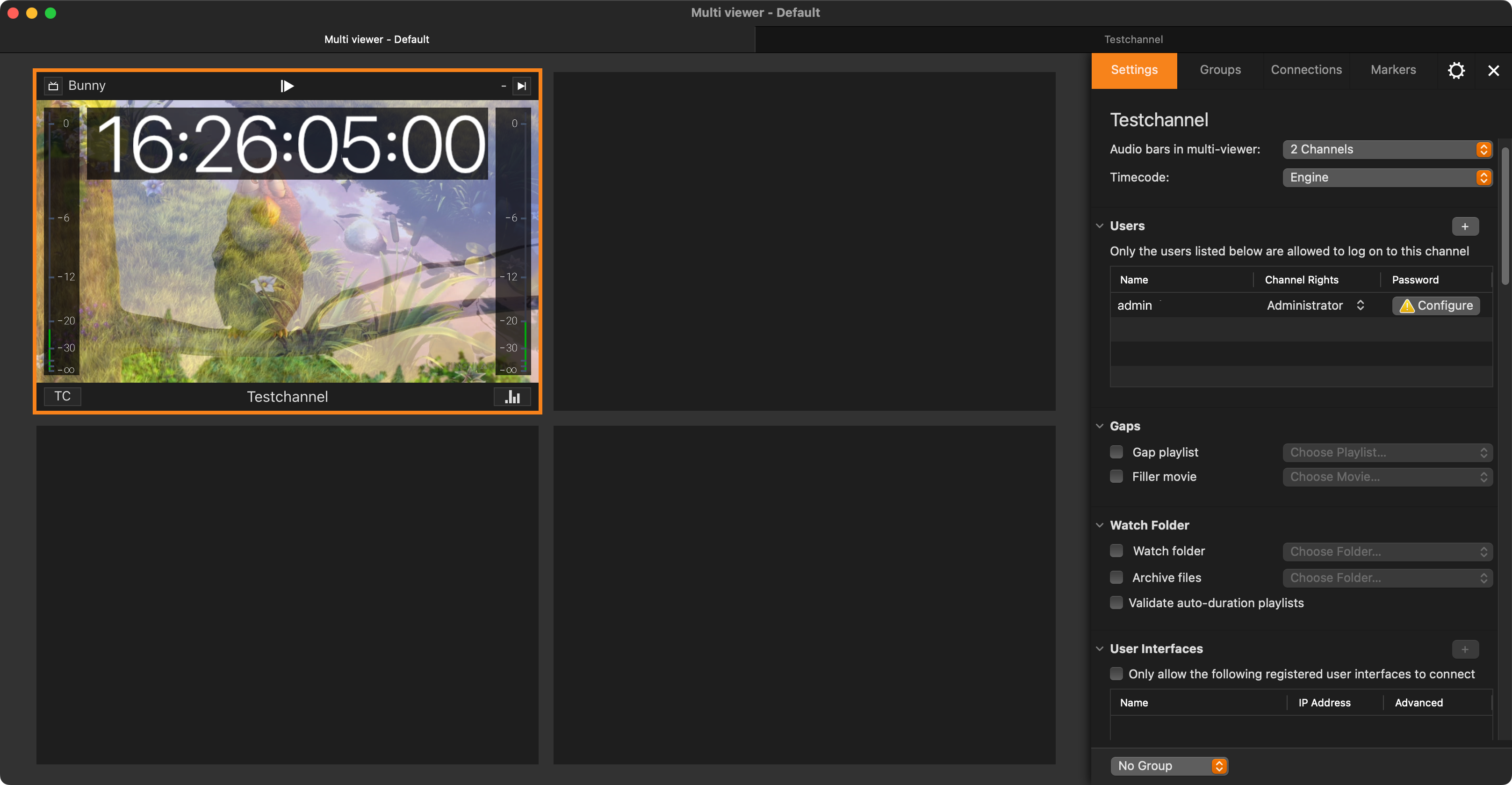Close the Testchannel settings panel
Viewport: 1512px width, 785px height.
click(1494, 71)
